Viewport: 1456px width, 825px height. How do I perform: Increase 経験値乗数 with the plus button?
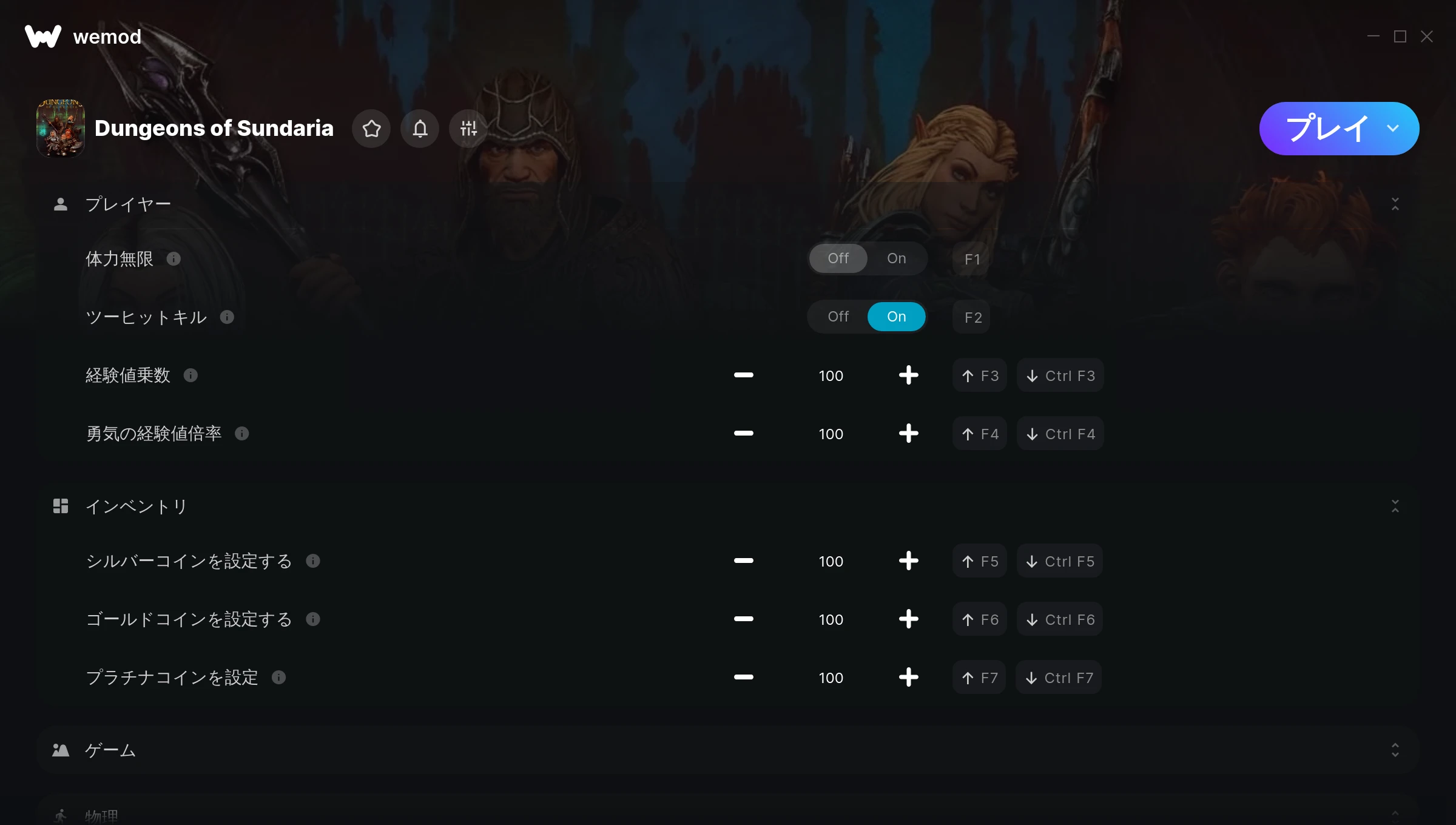[908, 375]
